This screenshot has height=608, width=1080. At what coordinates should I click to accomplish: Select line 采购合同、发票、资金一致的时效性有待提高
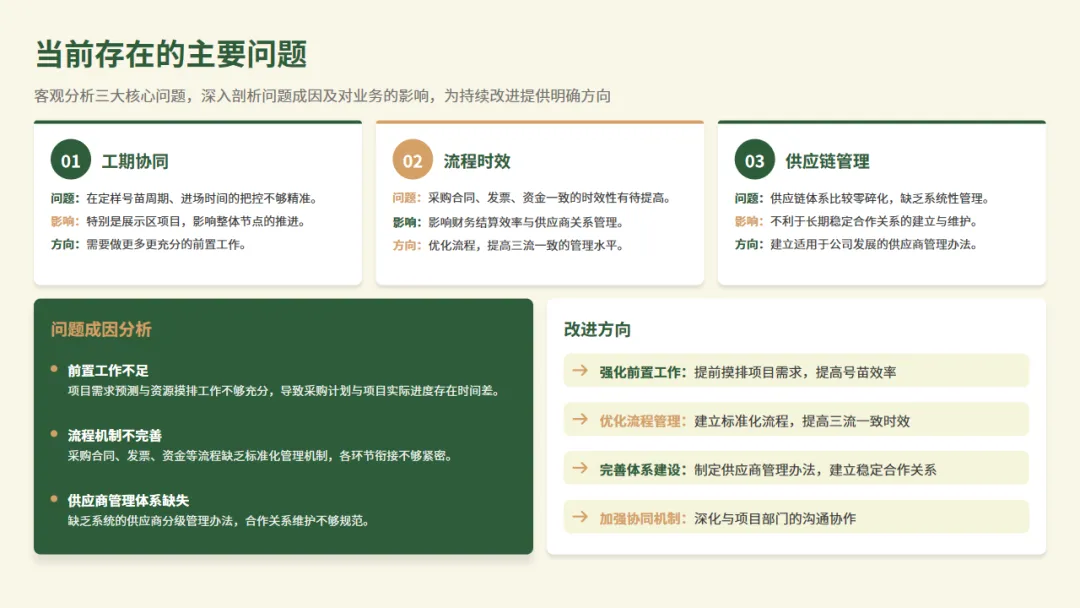550,198
